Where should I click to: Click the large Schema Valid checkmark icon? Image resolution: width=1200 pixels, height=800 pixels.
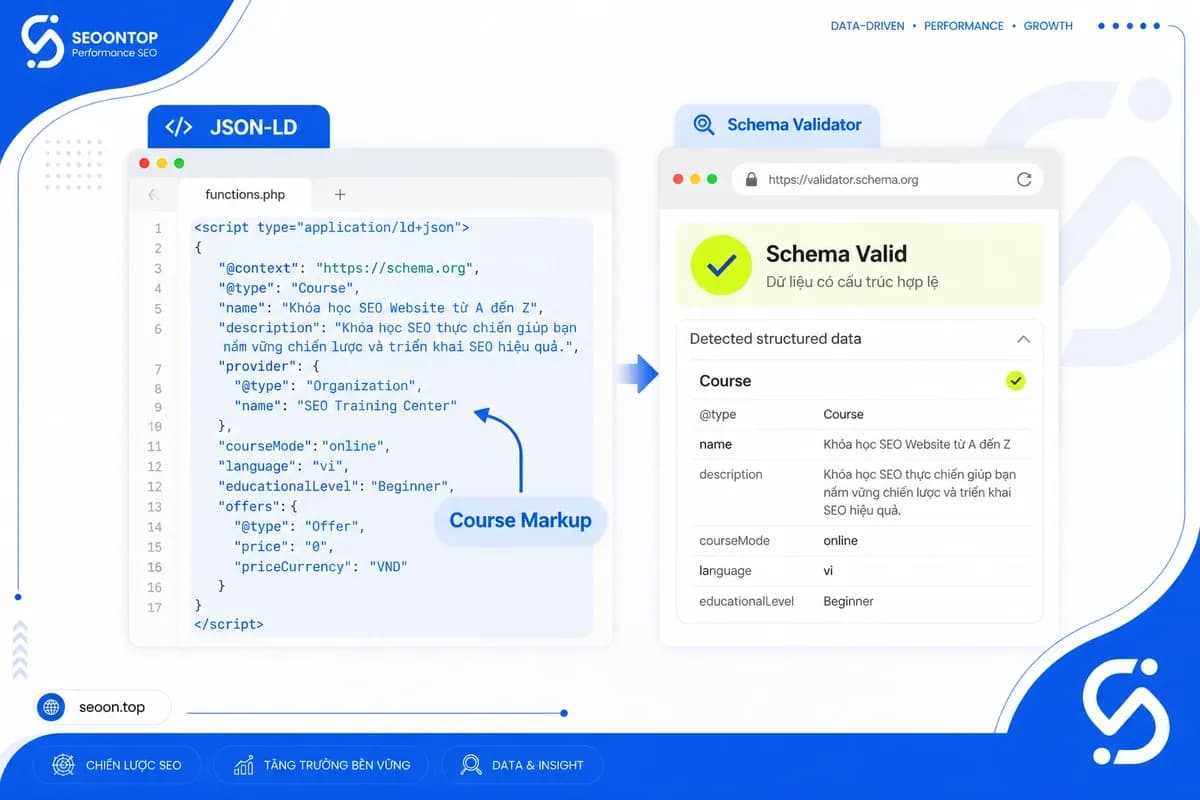tap(721, 266)
